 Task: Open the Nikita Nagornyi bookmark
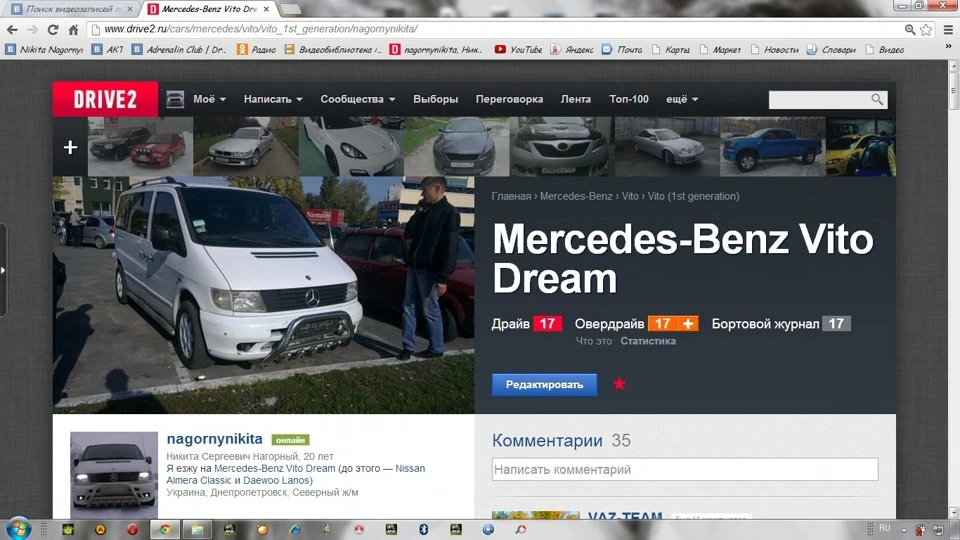(44, 50)
